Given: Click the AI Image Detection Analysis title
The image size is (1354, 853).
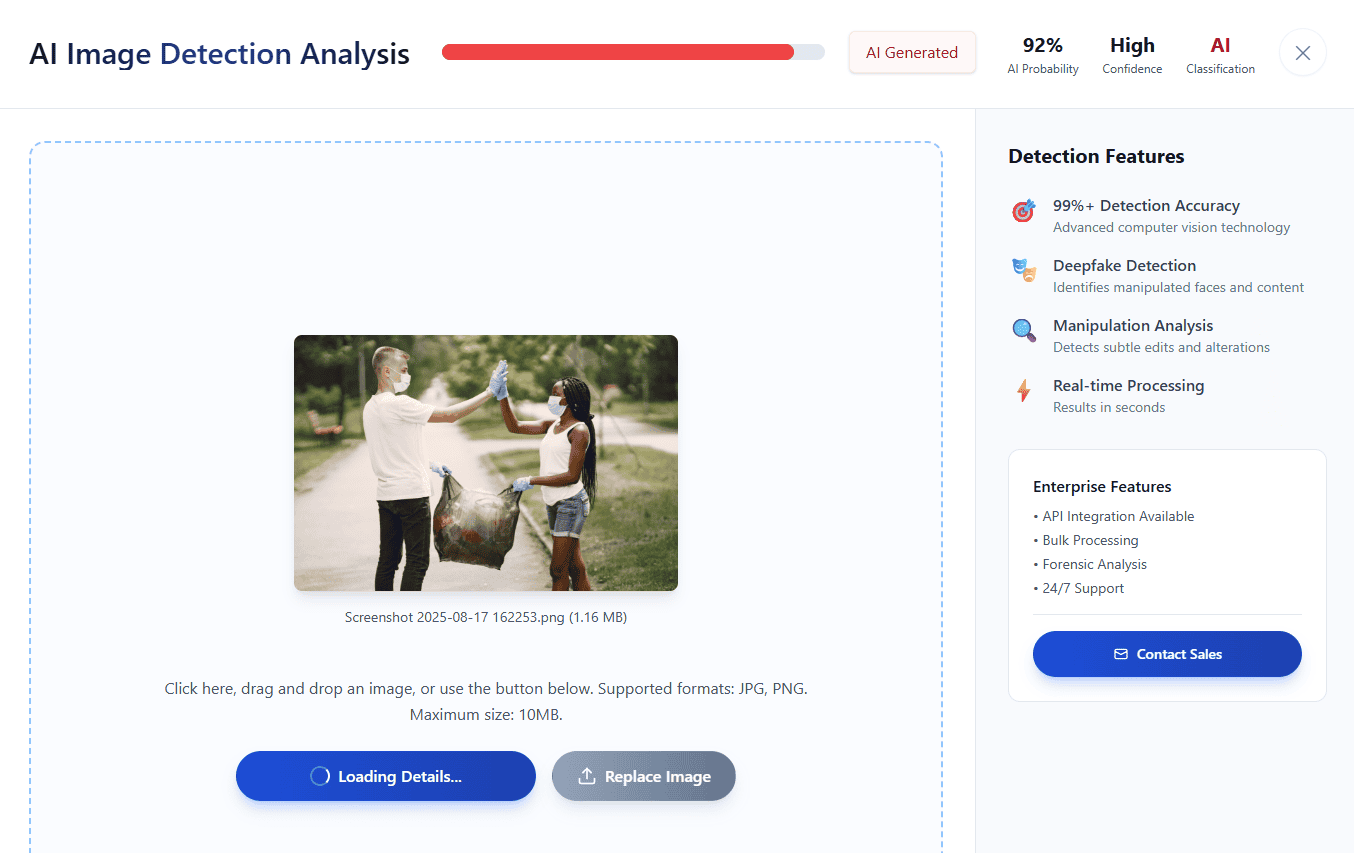Looking at the screenshot, I should coord(219,54).
